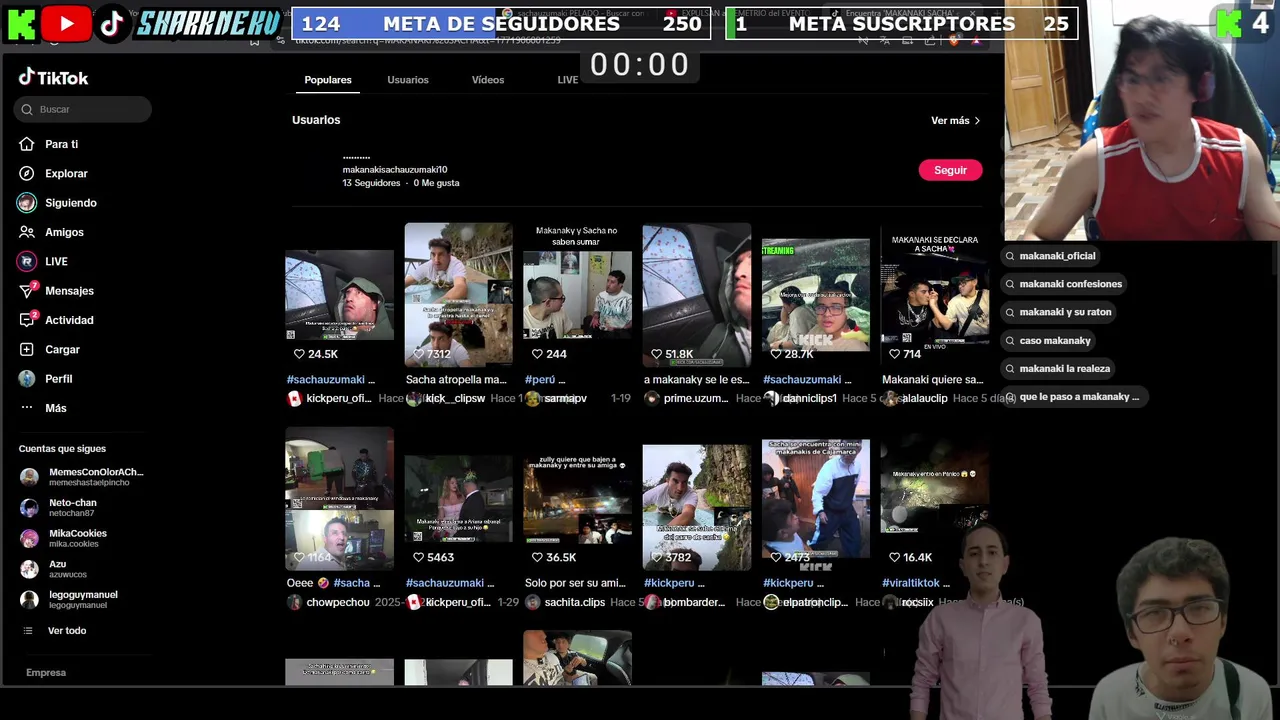
Task: Switch to the LIVE results tab
Action: click(568, 80)
